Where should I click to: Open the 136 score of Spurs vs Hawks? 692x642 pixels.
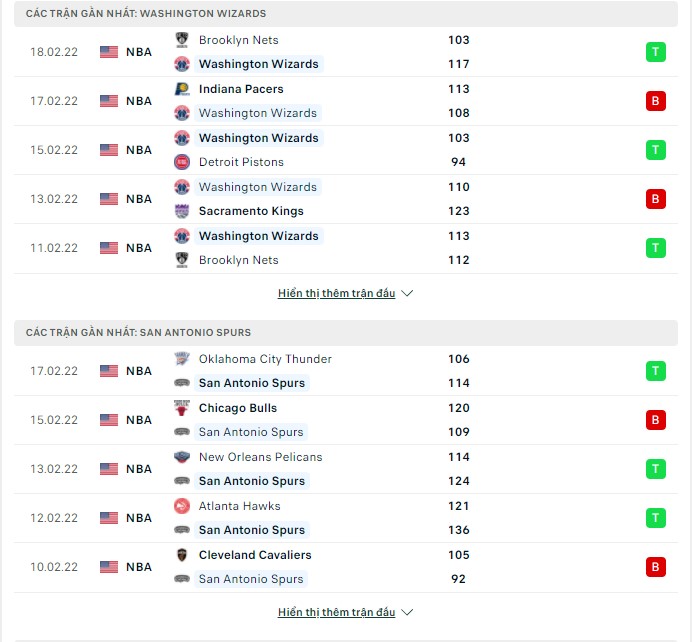[459, 530]
